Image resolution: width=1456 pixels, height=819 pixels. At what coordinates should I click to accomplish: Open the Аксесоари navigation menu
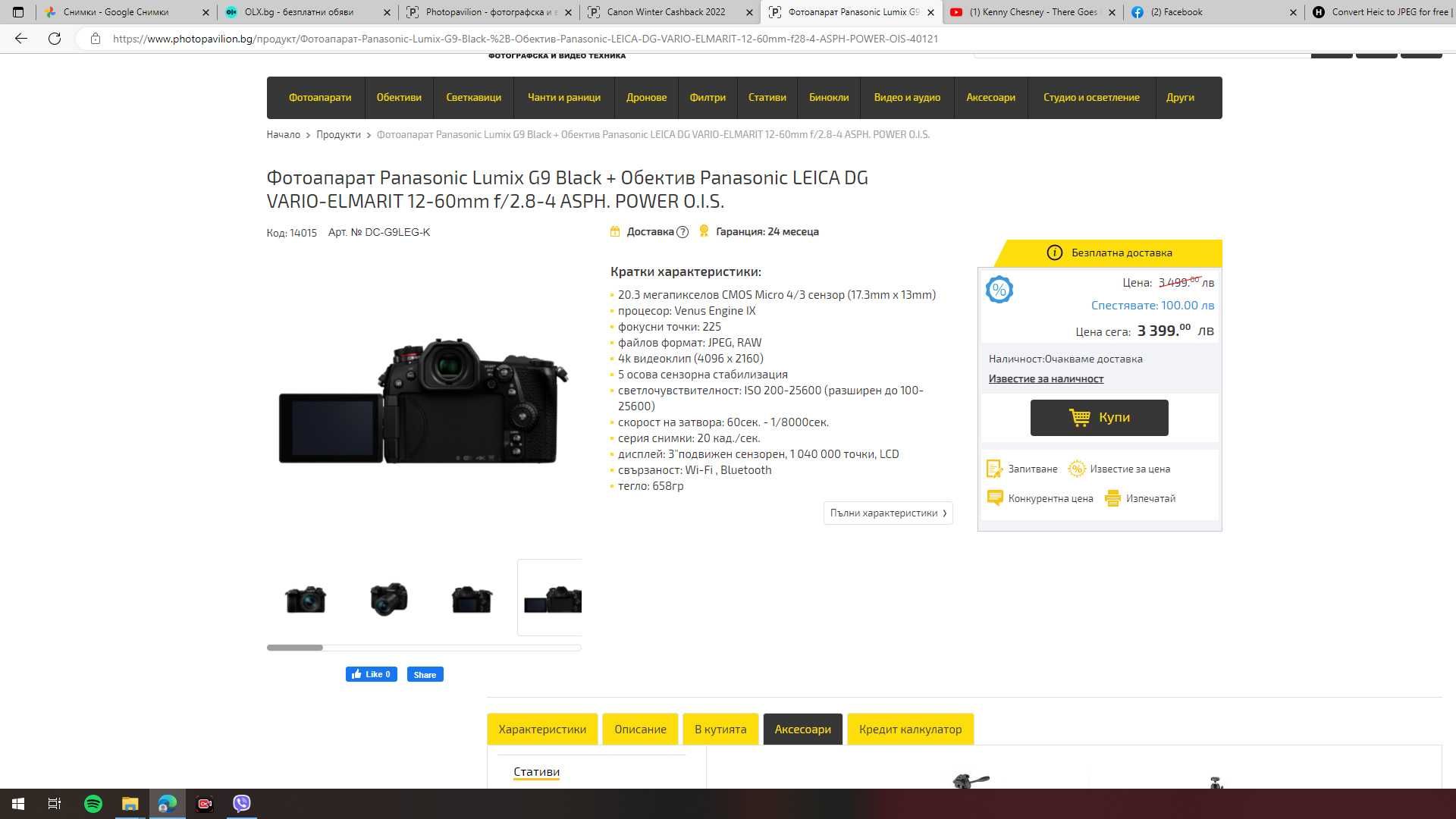(x=990, y=97)
